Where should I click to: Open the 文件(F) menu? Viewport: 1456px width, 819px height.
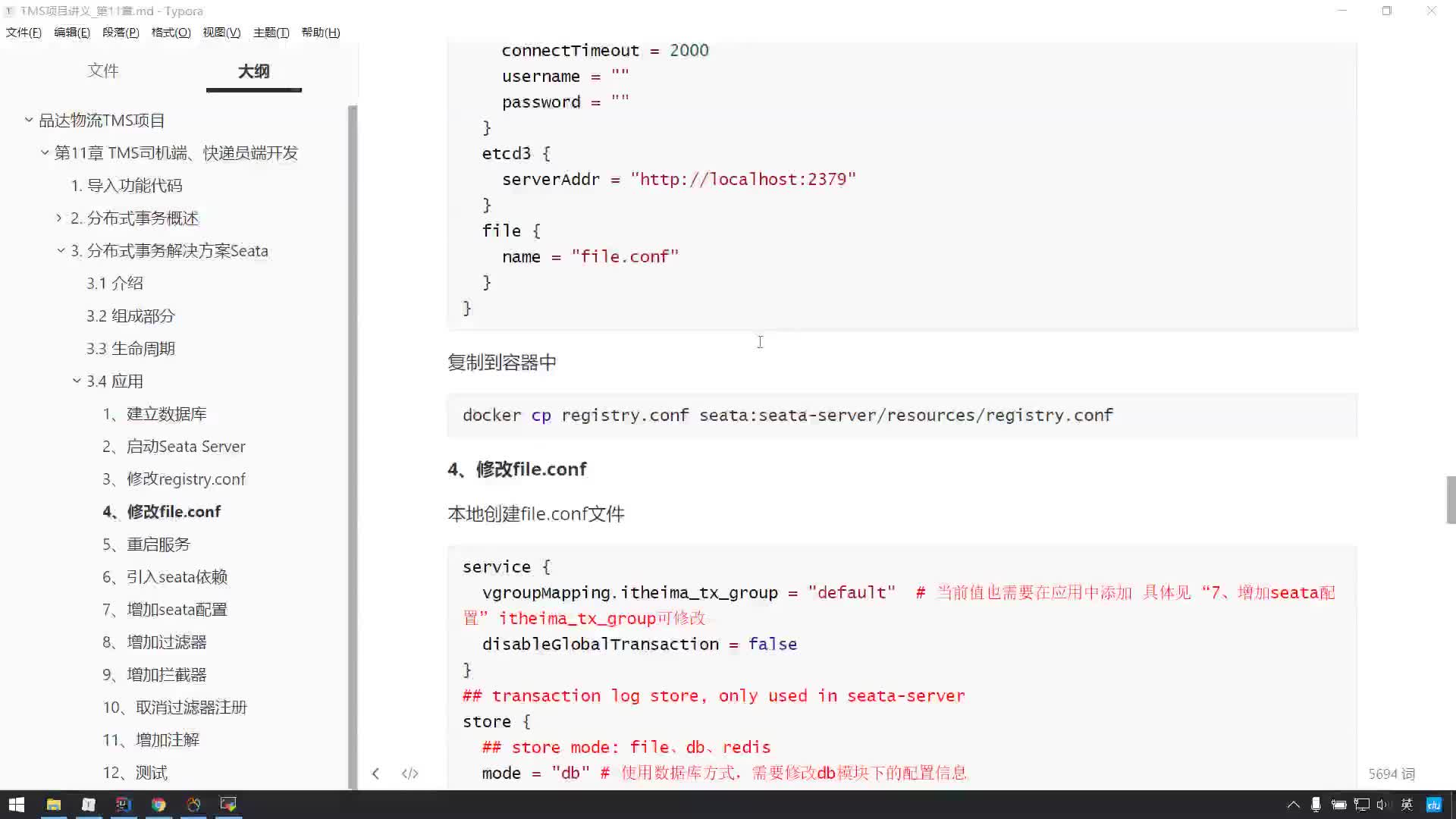click(24, 33)
